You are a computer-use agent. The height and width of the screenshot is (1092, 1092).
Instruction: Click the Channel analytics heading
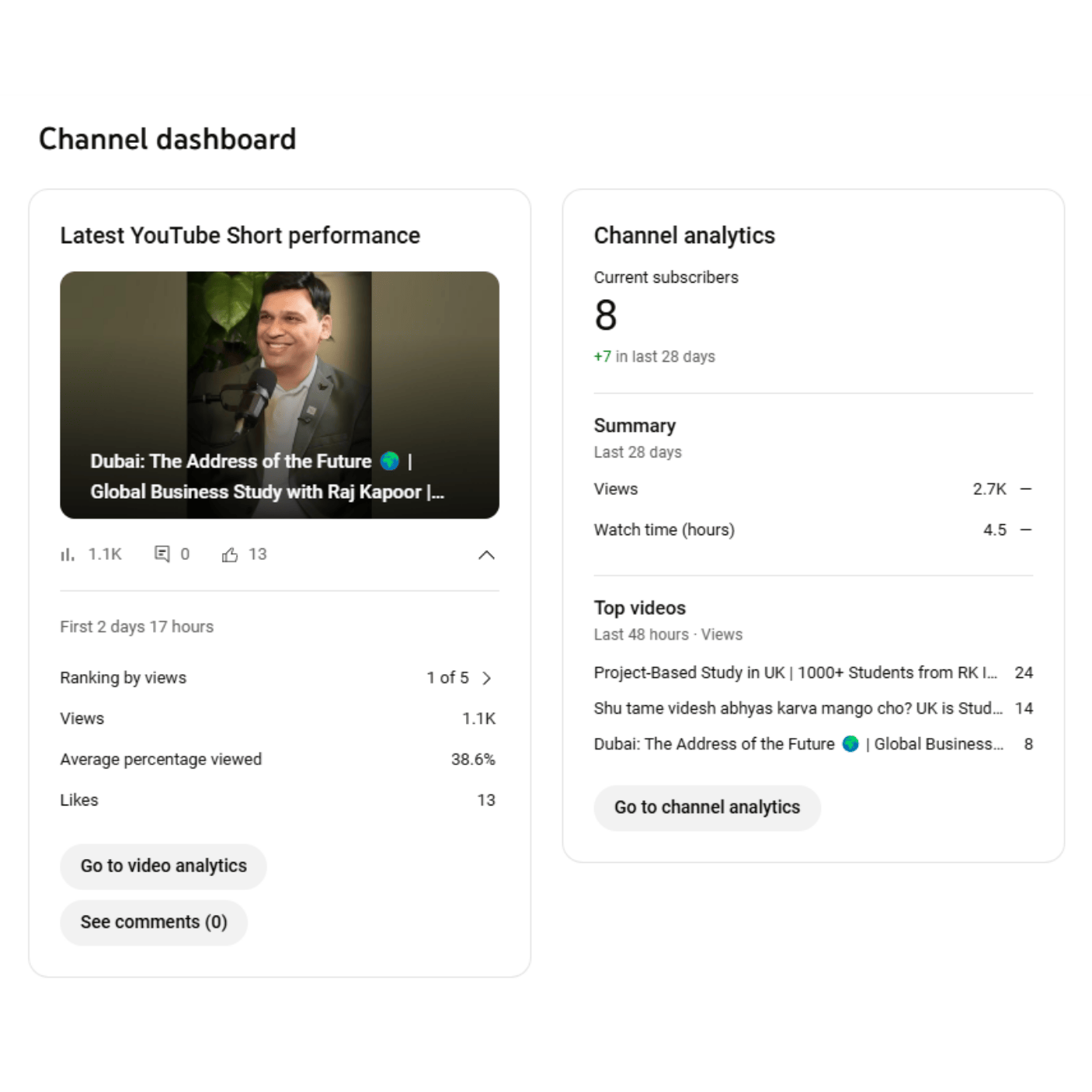coord(684,235)
